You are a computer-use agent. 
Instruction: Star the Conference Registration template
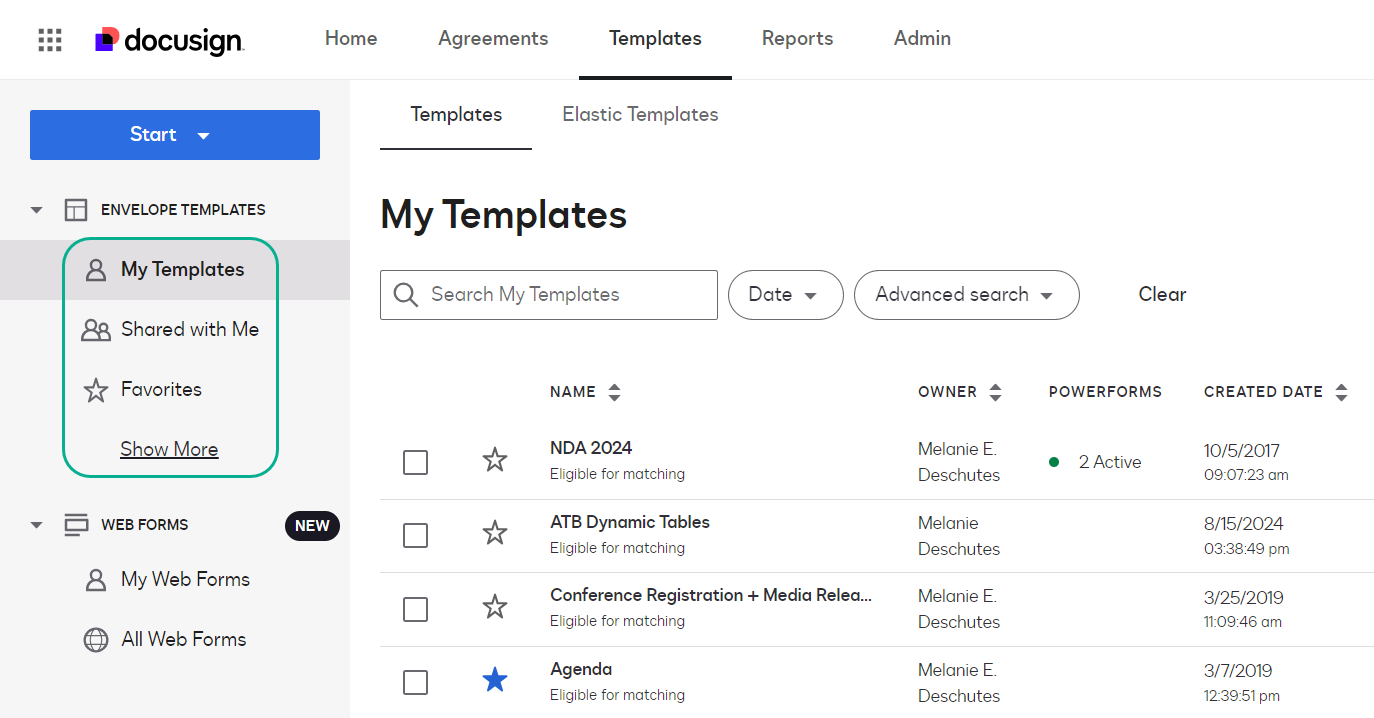pos(495,607)
